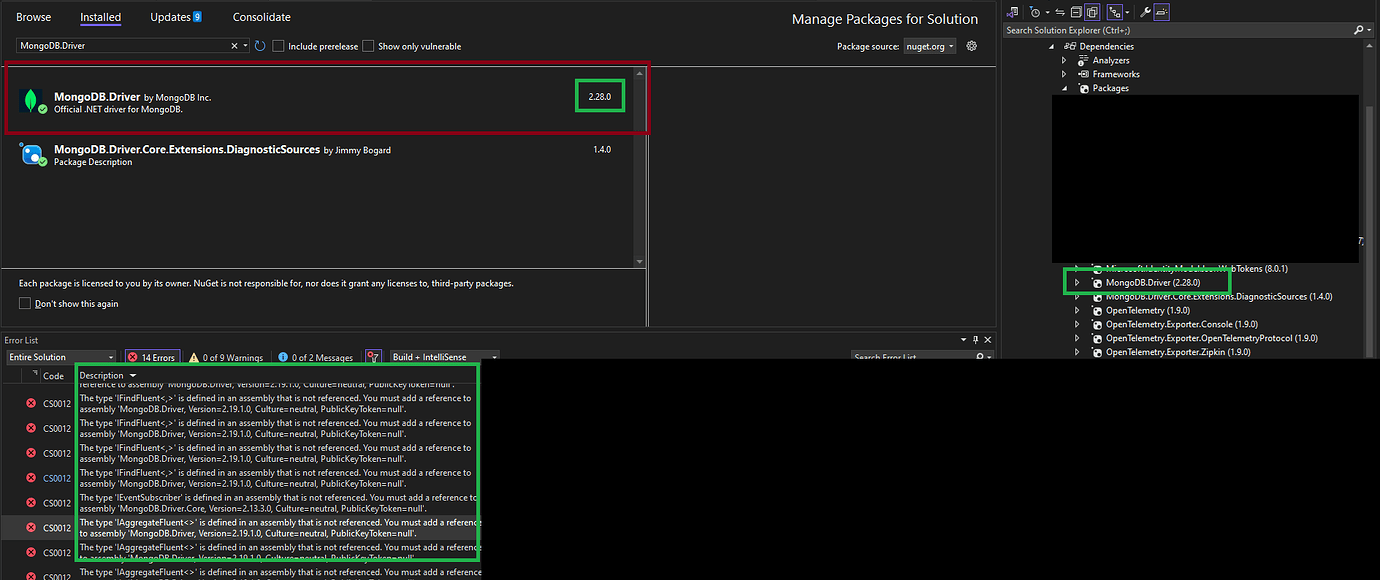This screenshot has width=1380, height=580.
Task: Click the wrench Properties icon in Solution Explorer
Action: click(x=1146, y=11)
